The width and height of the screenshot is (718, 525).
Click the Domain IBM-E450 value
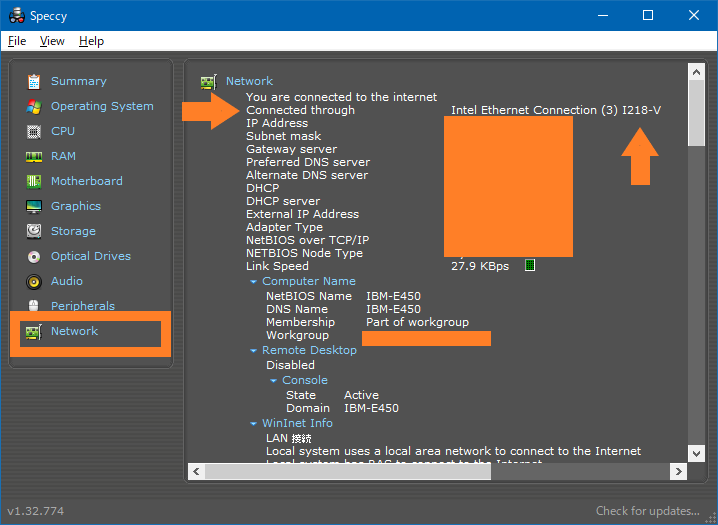tap(371, 408)
